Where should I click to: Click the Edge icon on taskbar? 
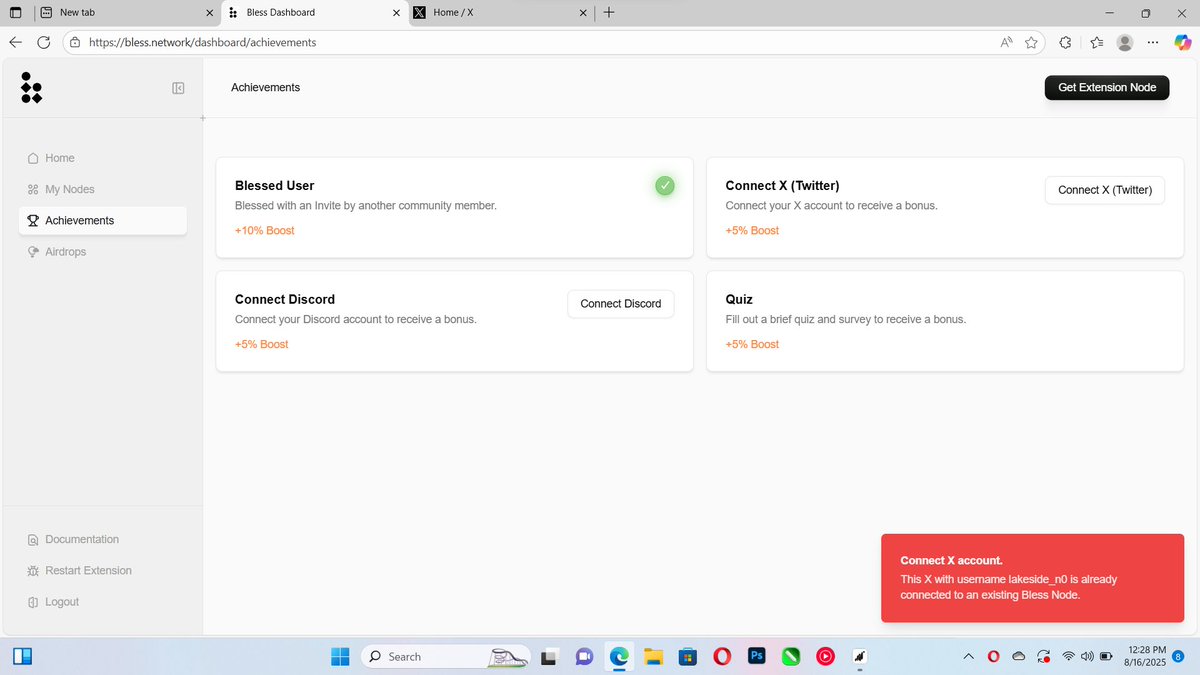(x=619, y=657)
